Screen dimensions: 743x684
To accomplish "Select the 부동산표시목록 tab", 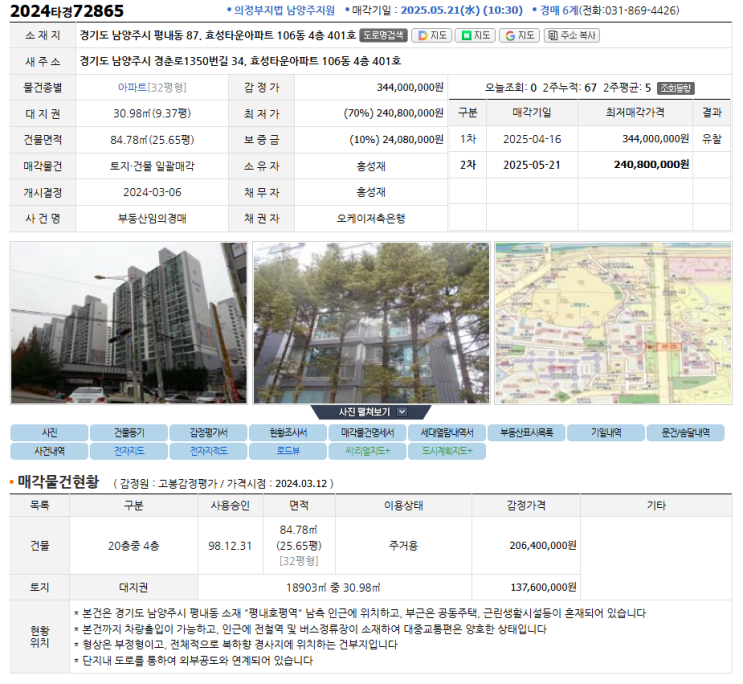I will (x=526, y=433).
